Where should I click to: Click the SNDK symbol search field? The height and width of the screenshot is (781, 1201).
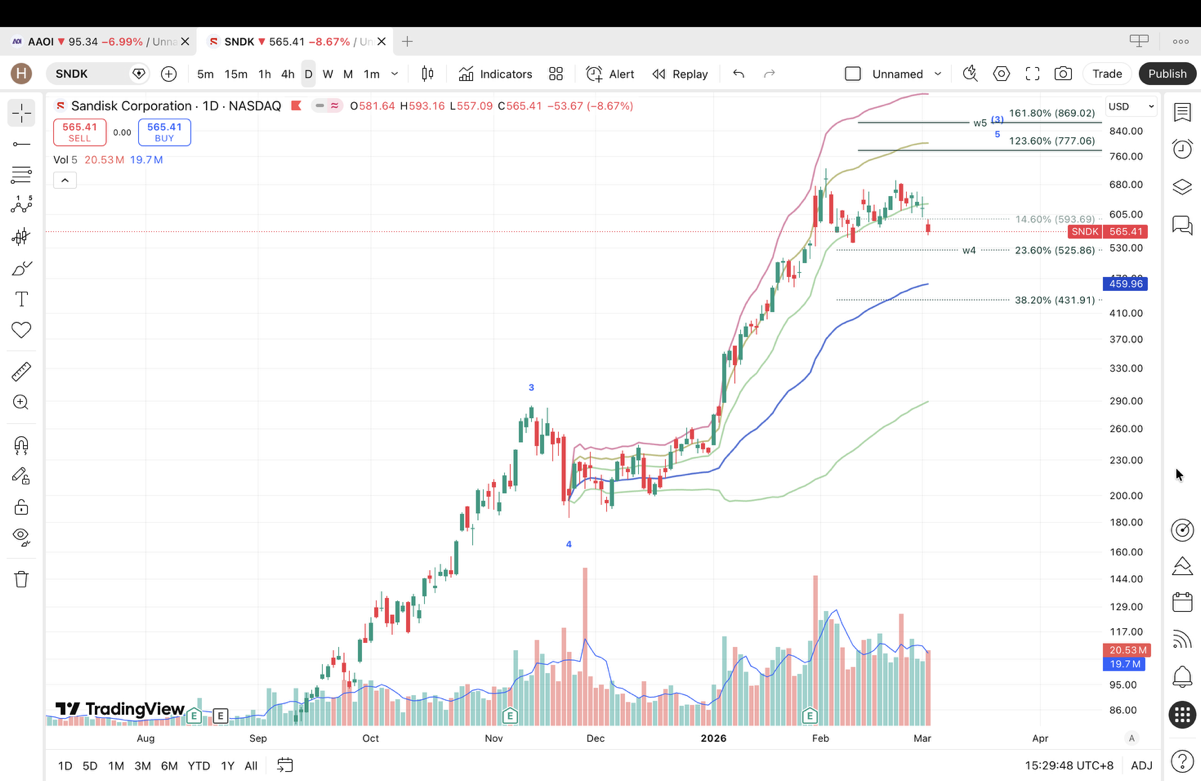pos(88,74)
